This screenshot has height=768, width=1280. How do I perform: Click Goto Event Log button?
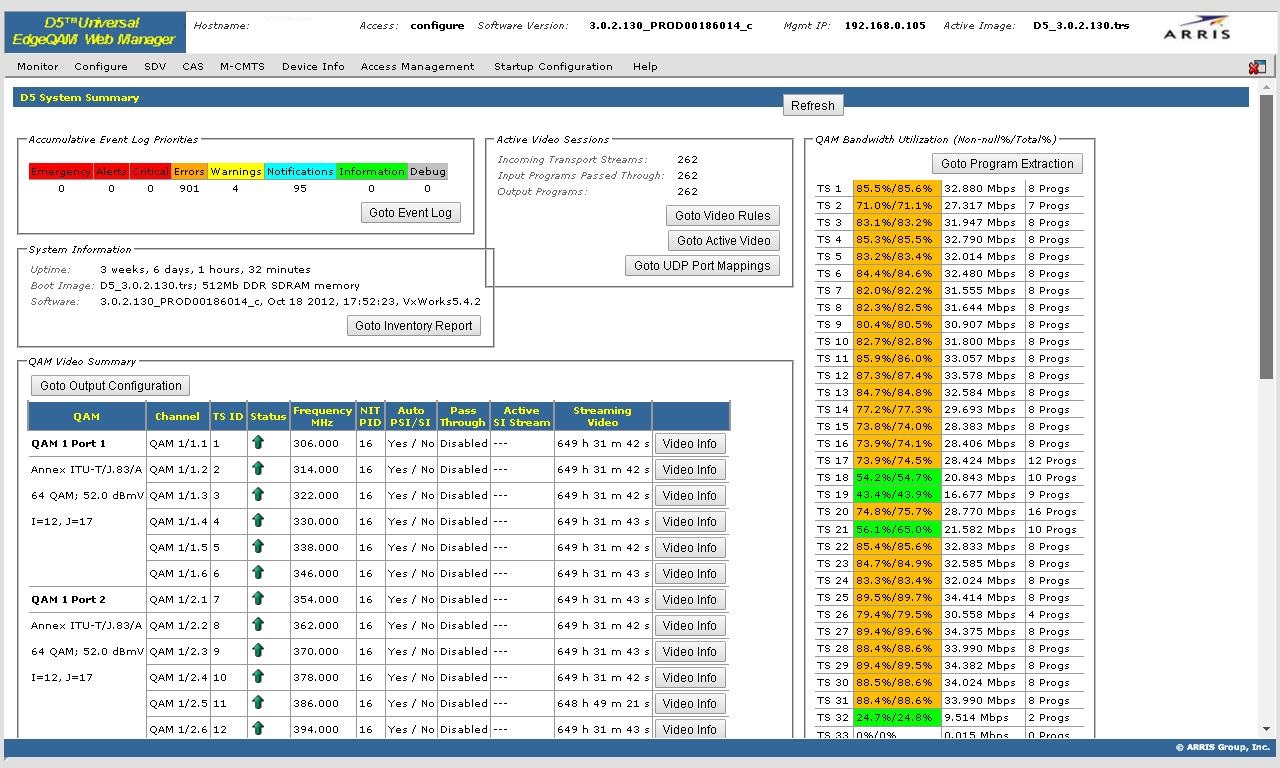point(410,213)
